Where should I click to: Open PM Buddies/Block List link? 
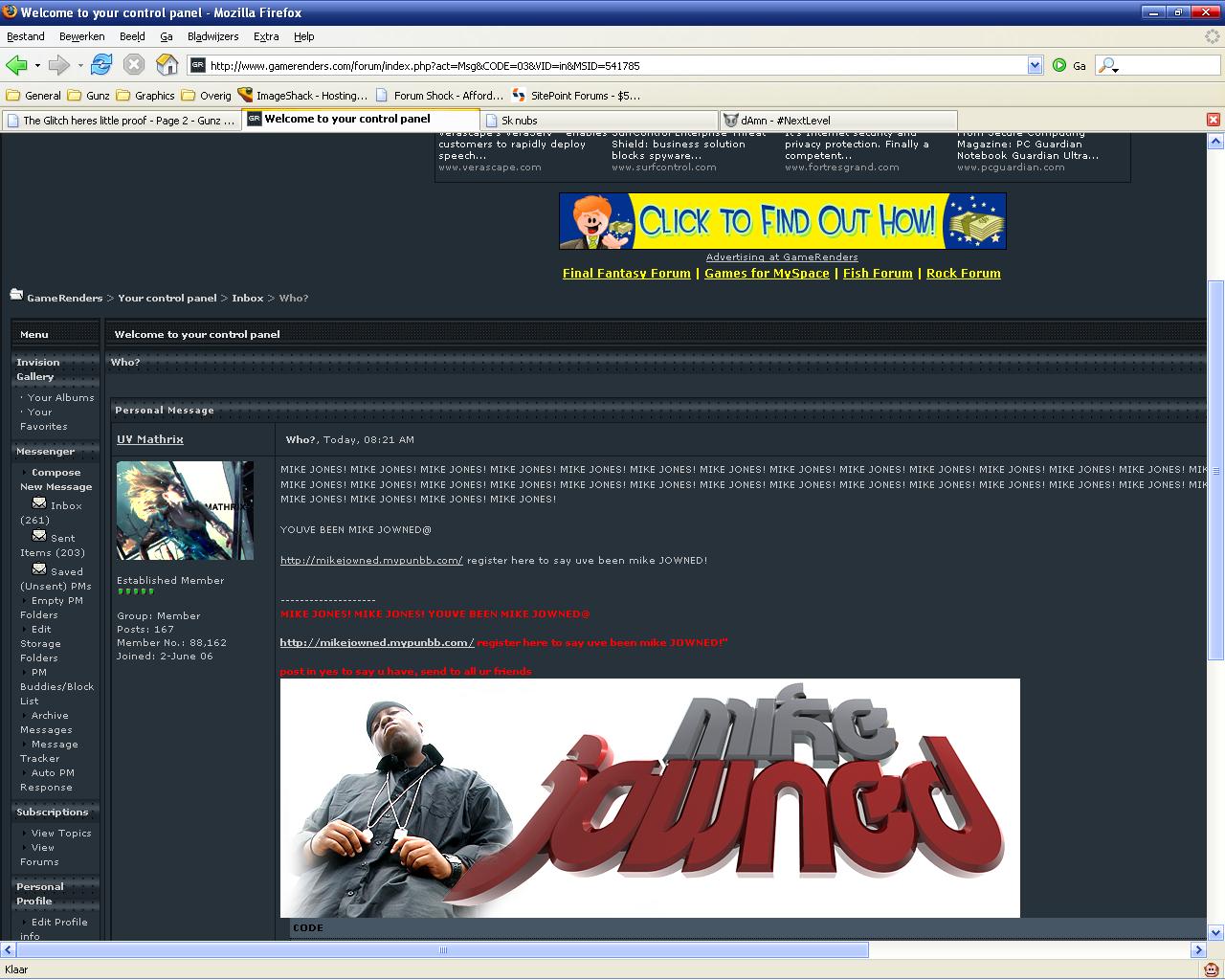pyautogui.click(x=57, y=686)
